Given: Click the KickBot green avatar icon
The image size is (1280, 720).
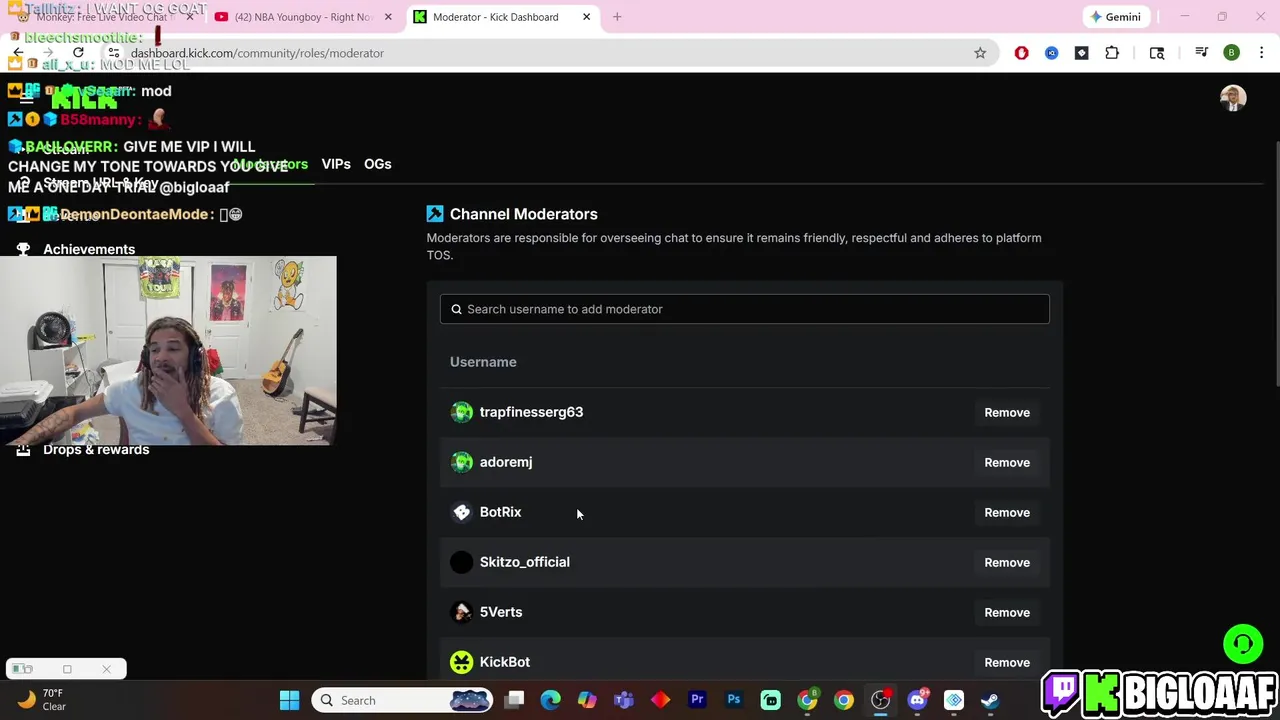Looking at the screenshot, I should click(x=461, y=662).
